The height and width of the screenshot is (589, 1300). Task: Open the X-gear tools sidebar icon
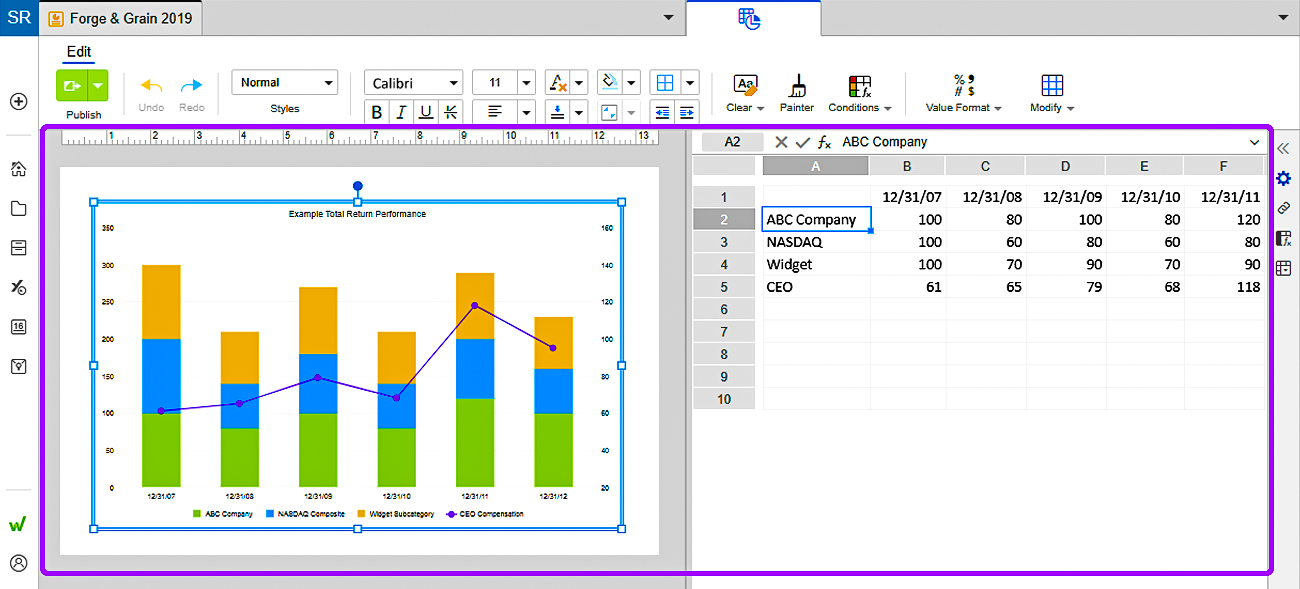pyautogui.click(x=18, y=287)
